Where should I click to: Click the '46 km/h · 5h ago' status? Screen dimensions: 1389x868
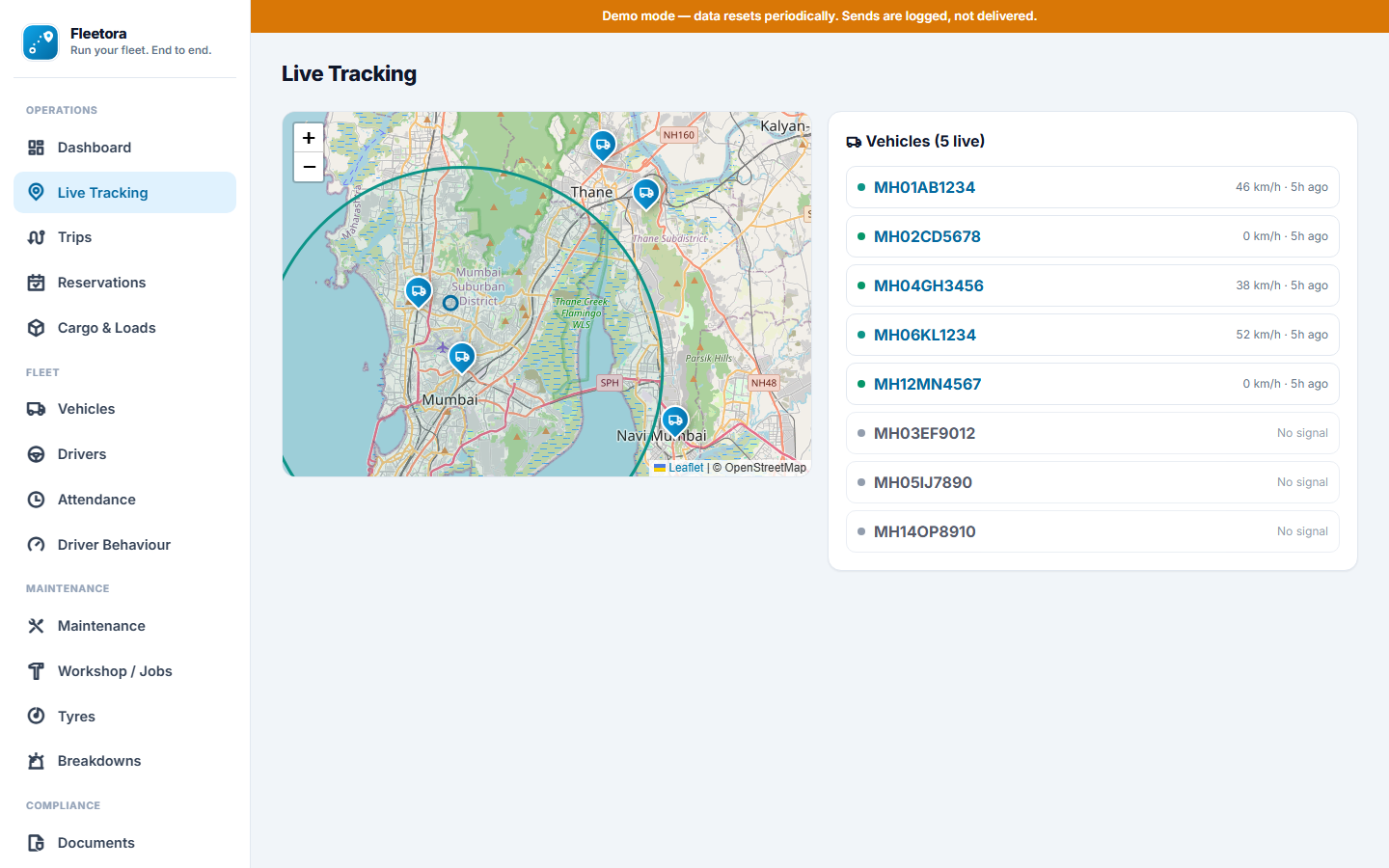(x=1282, y=187)
